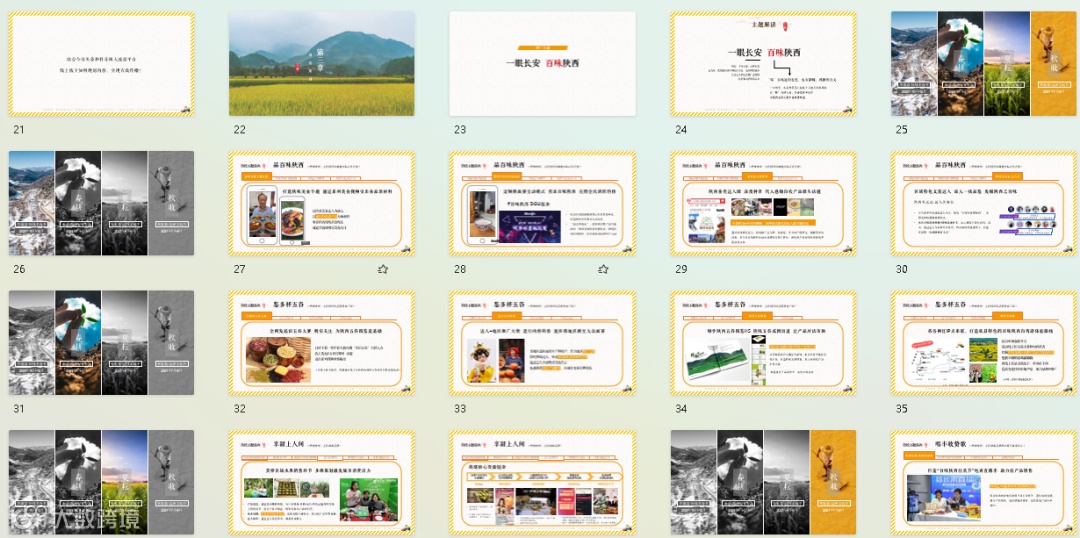Click slide number label 35
Viewport: 1080px width, 538px height.
(901, 408)
